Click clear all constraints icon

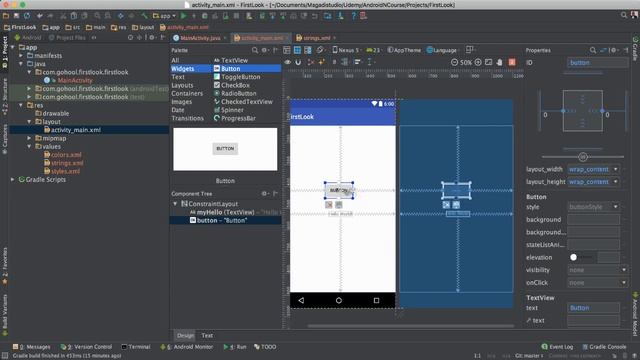pos(311,62)
